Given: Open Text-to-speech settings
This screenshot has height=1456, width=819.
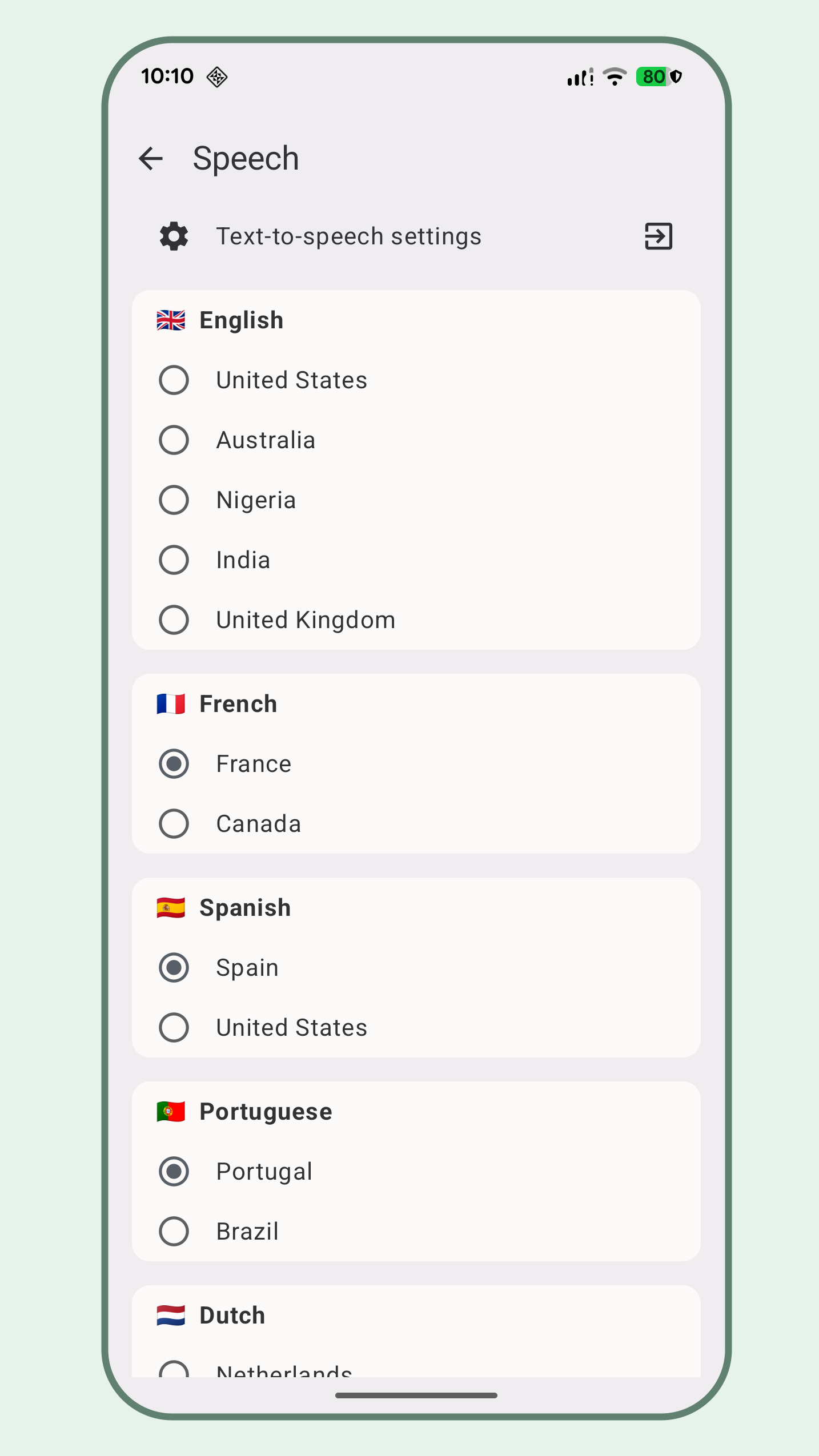Looking at the screenshot, I should coord(348,236).
